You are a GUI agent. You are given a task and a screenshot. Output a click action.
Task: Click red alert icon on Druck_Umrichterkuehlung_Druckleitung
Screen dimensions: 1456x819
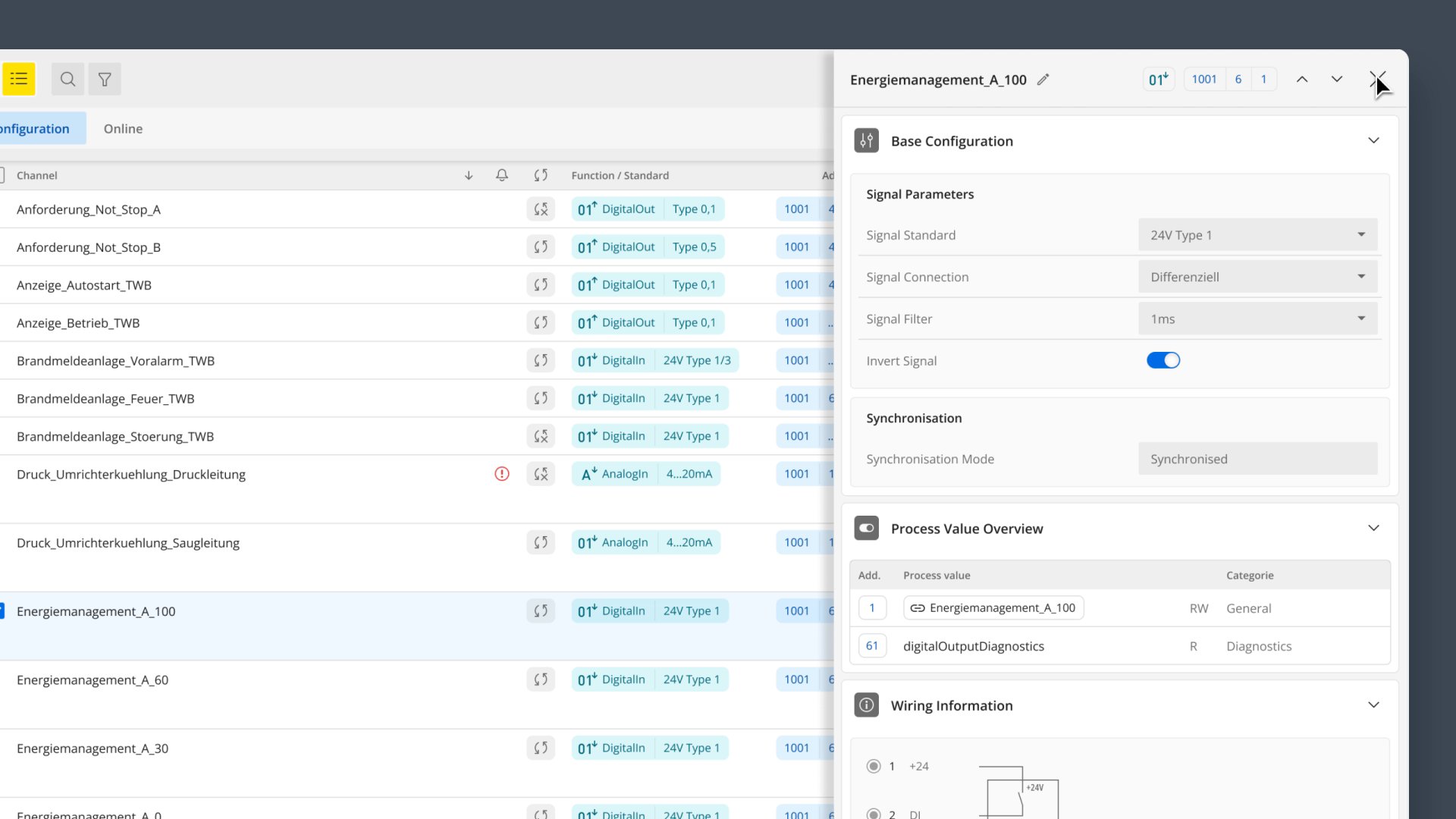pos(502,474)
